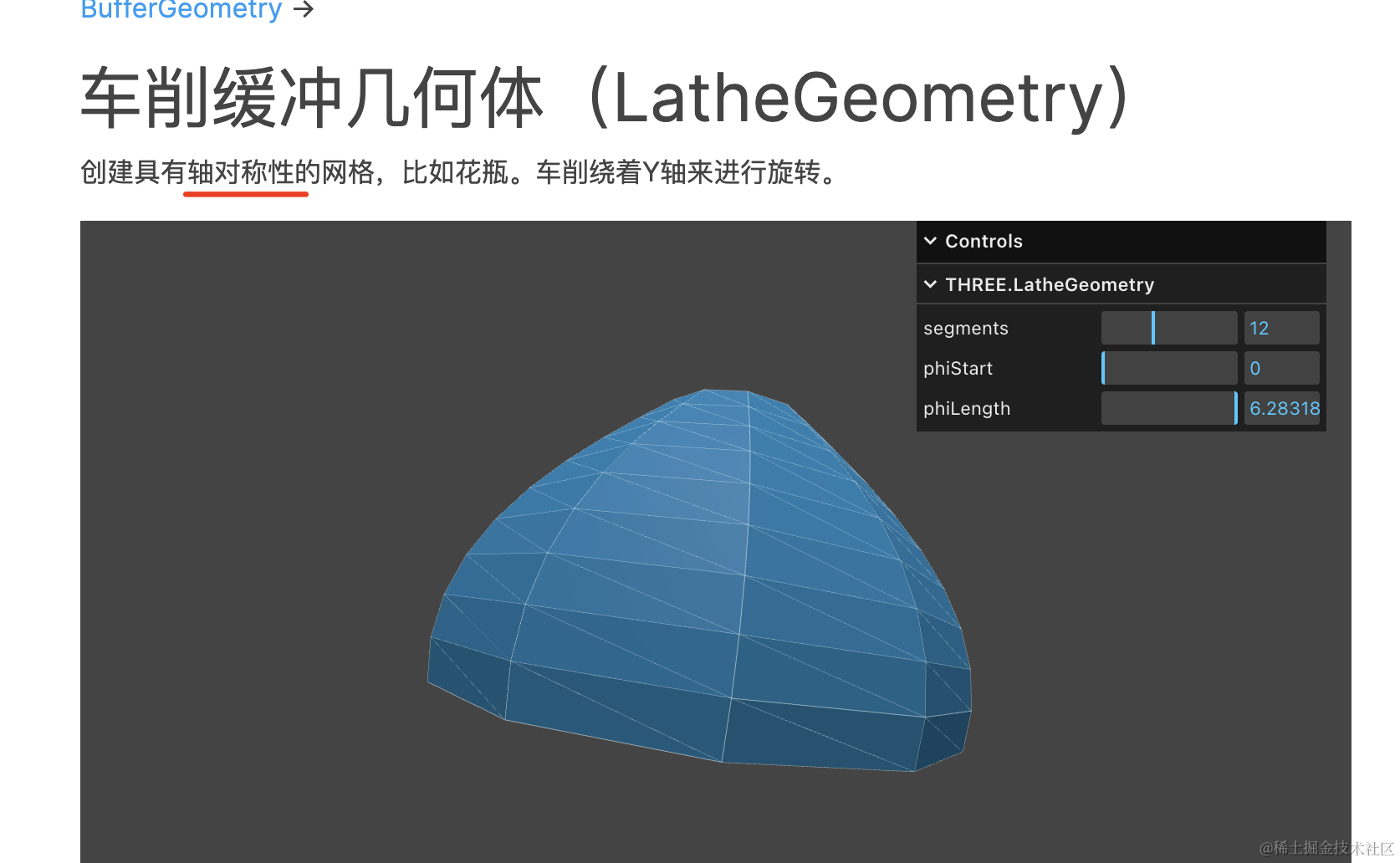Click the LatheGeometry page heading
Image resolution: width=1400 pixels, height=863 pixels.
[x=605, y=98]
